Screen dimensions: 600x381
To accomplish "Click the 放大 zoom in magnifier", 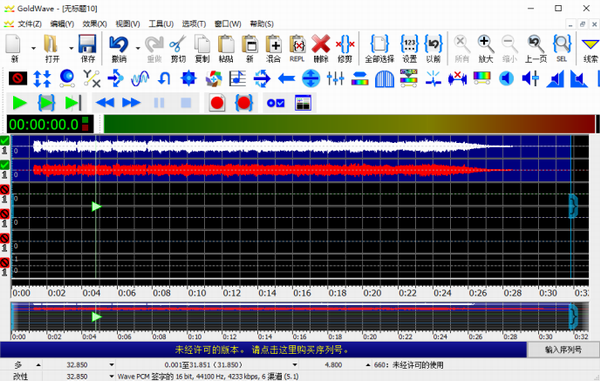I will [x=486, y=48].
